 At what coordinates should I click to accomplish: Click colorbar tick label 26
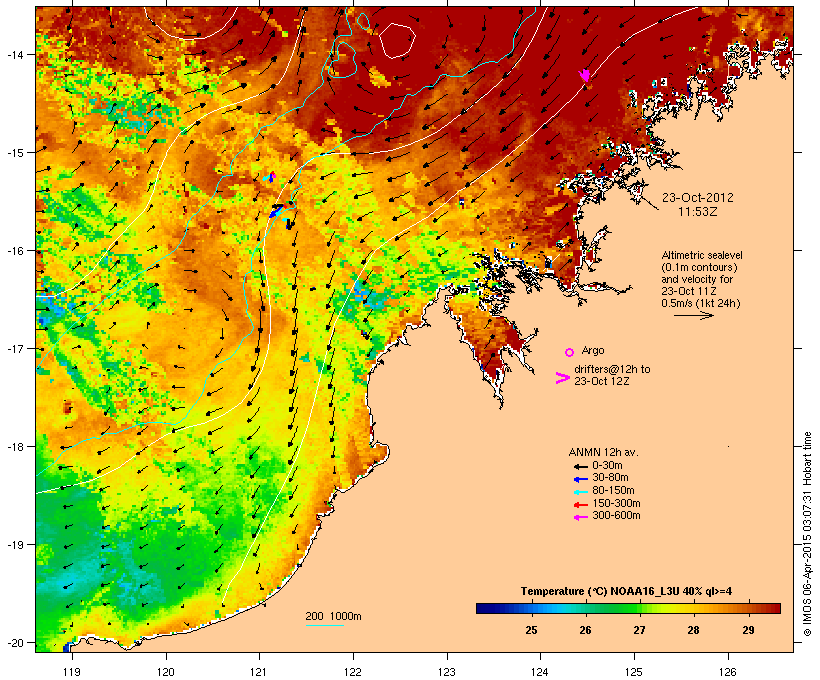pyautogui.click(x=585, y=630)
